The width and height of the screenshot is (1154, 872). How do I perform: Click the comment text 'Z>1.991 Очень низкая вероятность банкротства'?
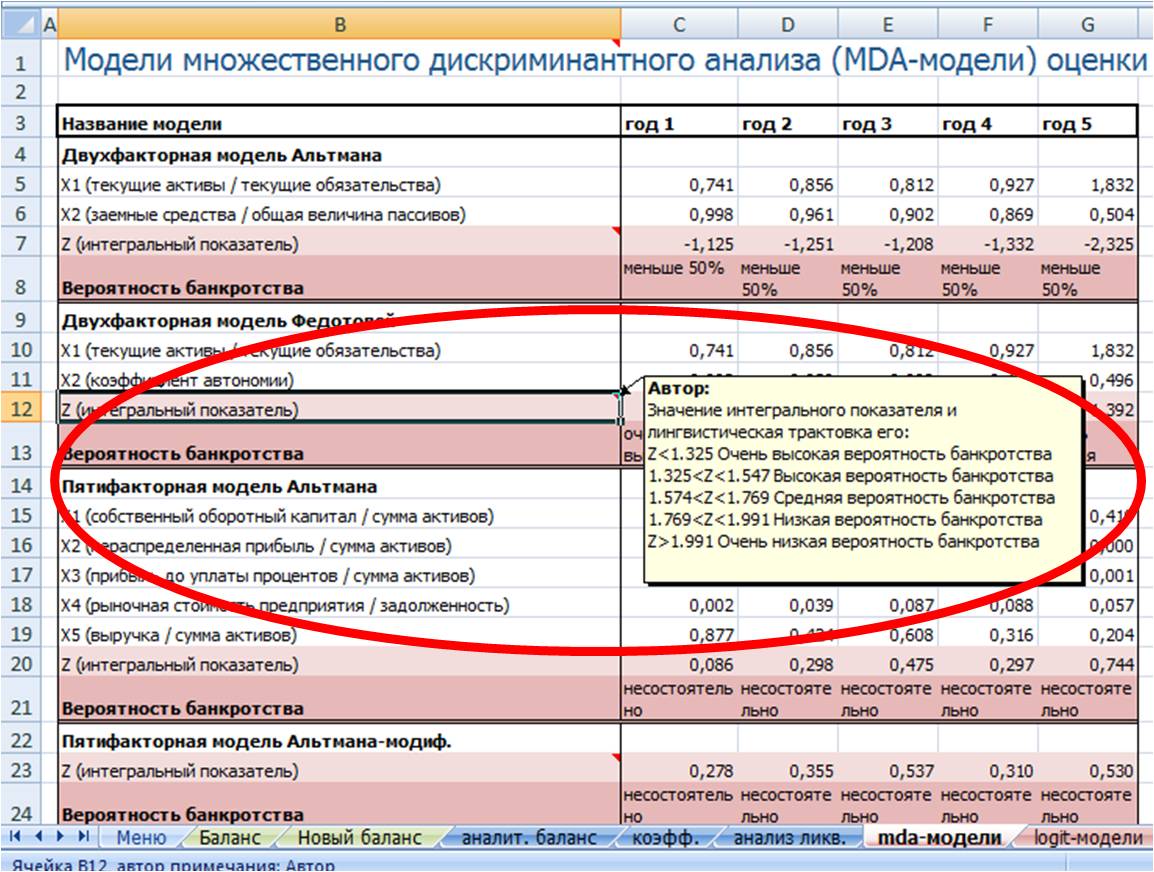click(843, 542)
